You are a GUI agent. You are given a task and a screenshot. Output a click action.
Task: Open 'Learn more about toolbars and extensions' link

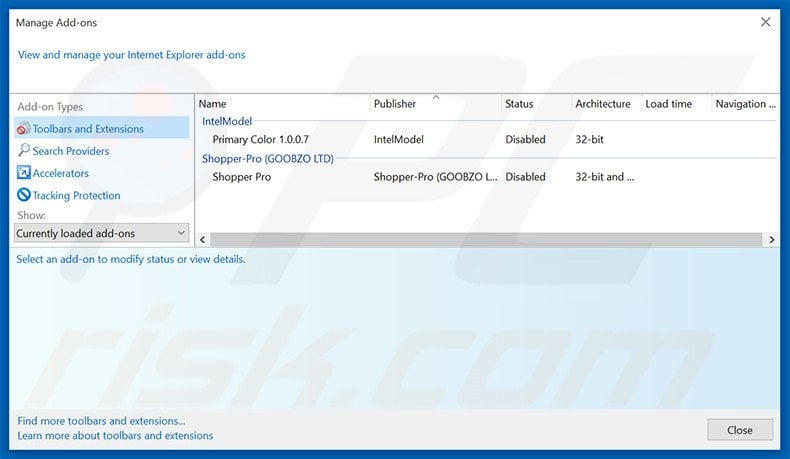115,435
